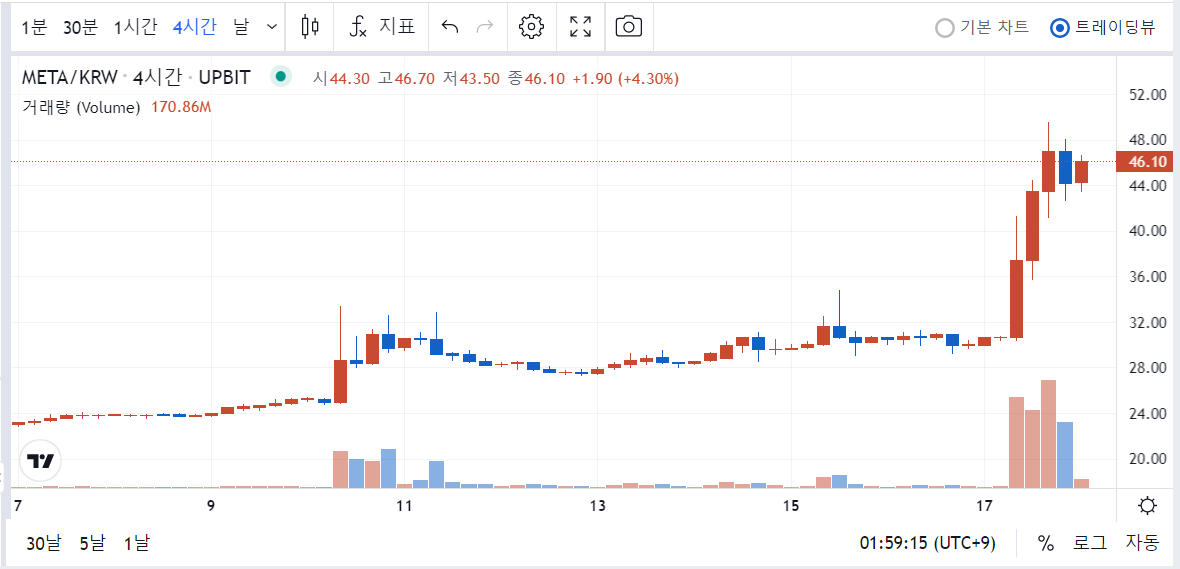Open chart settings gear

point(531,27)
